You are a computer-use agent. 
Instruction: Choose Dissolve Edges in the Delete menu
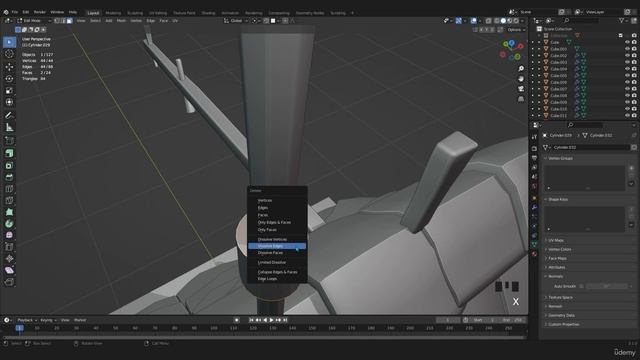click(277, 246)
